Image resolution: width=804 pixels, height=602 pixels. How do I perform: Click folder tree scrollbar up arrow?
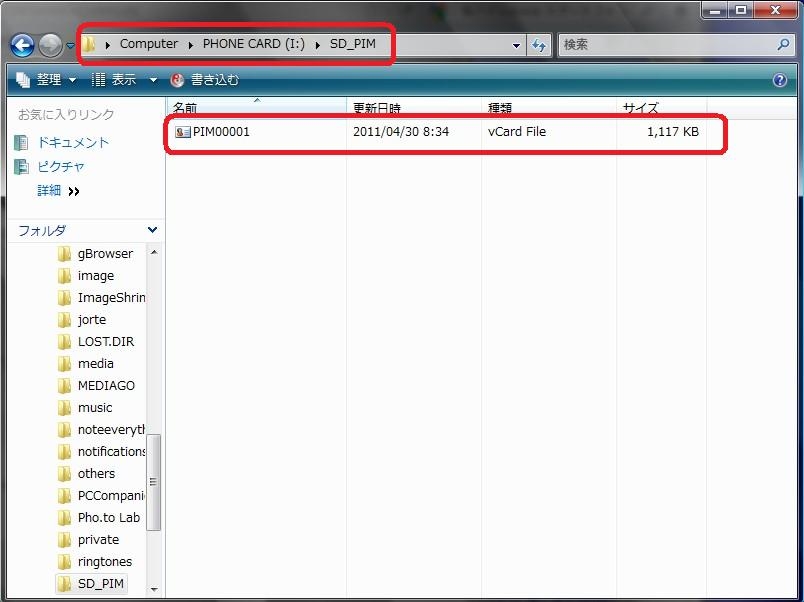coord(154,252)
